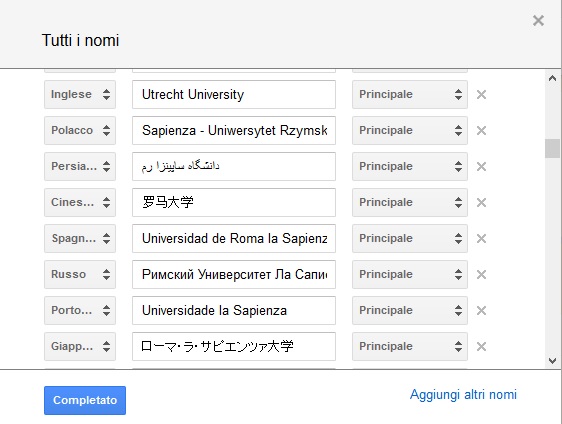Open the Spagn... language dropdown
The image size is (562, 424).
click(80, 238)
